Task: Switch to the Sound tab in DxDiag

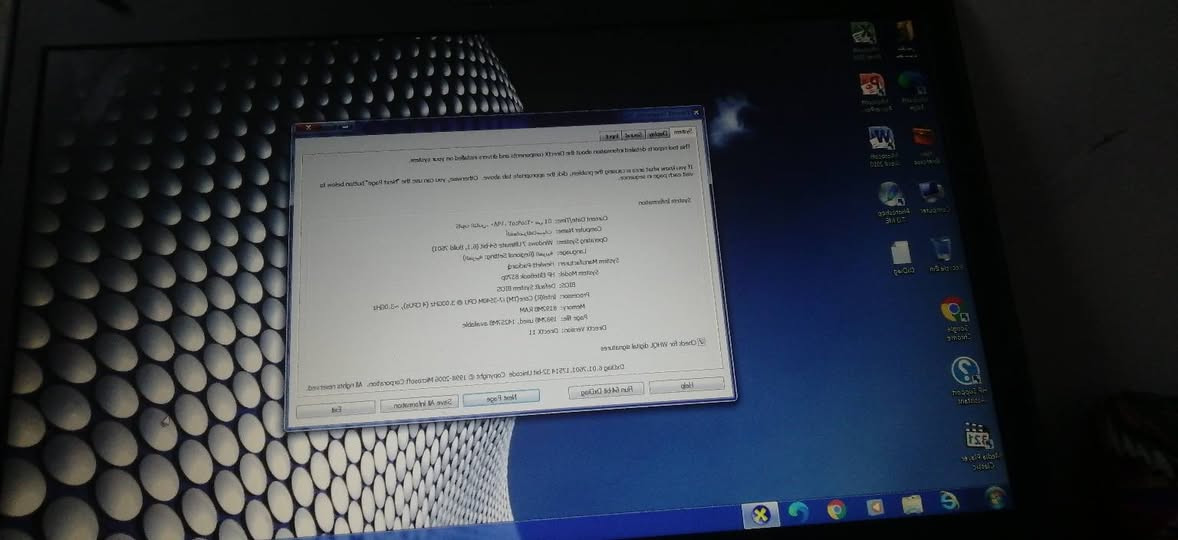Action: pyautogui.click(x=633, y=134)
